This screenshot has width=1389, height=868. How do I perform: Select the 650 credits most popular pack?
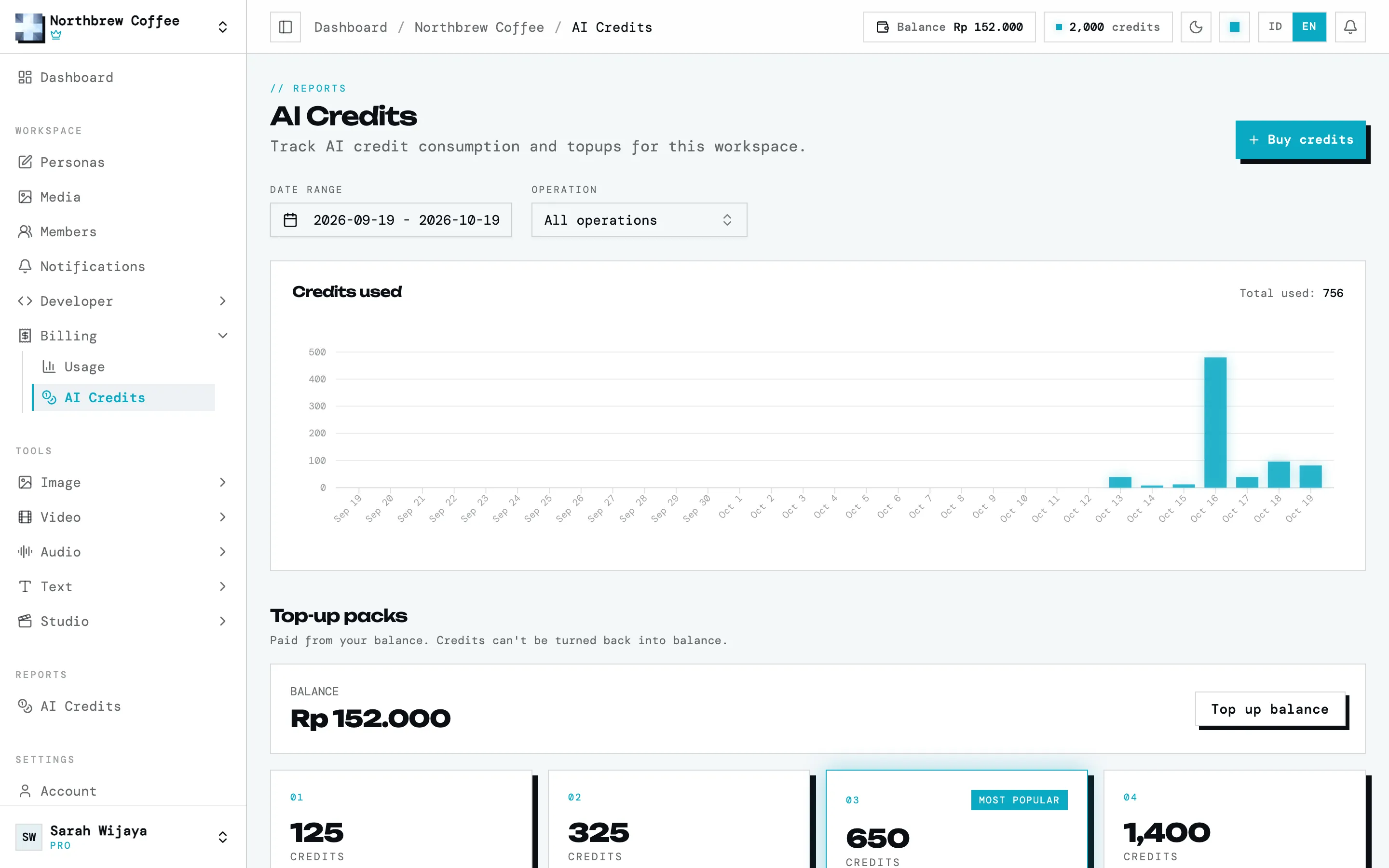(957, 820)
